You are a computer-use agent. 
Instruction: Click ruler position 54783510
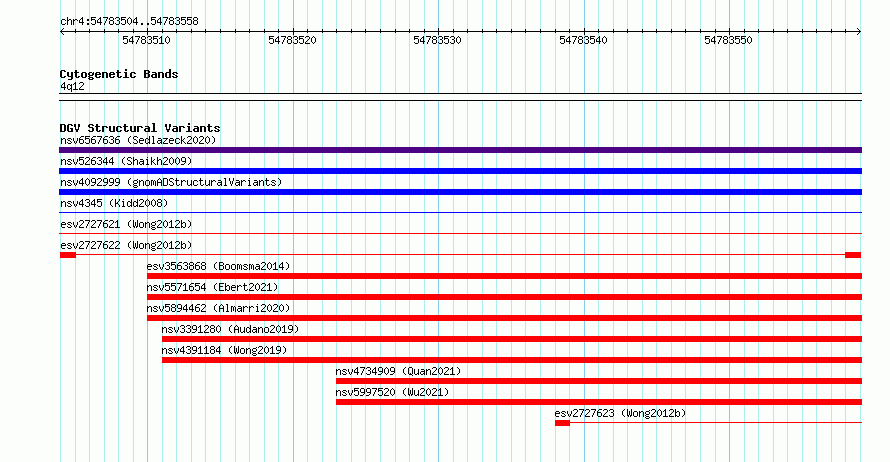(146, 40)
